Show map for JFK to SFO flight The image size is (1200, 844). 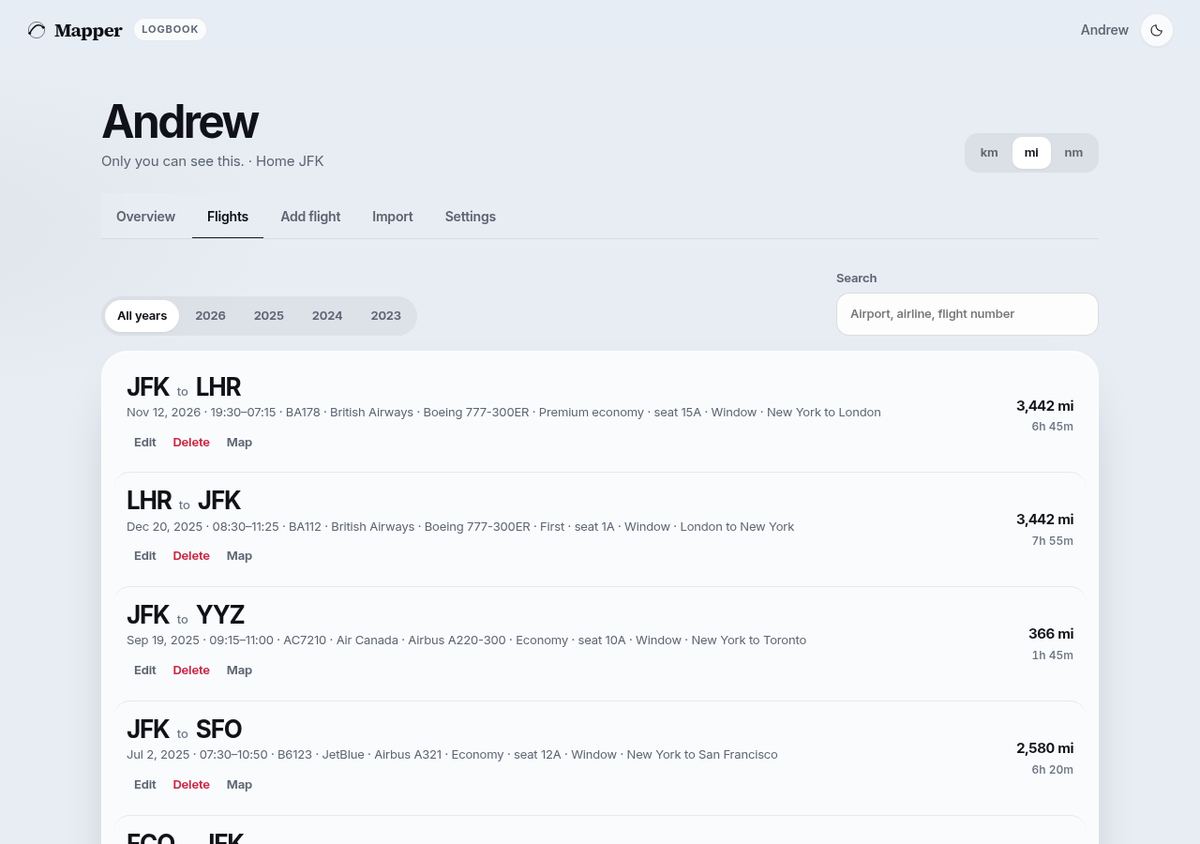239,785
